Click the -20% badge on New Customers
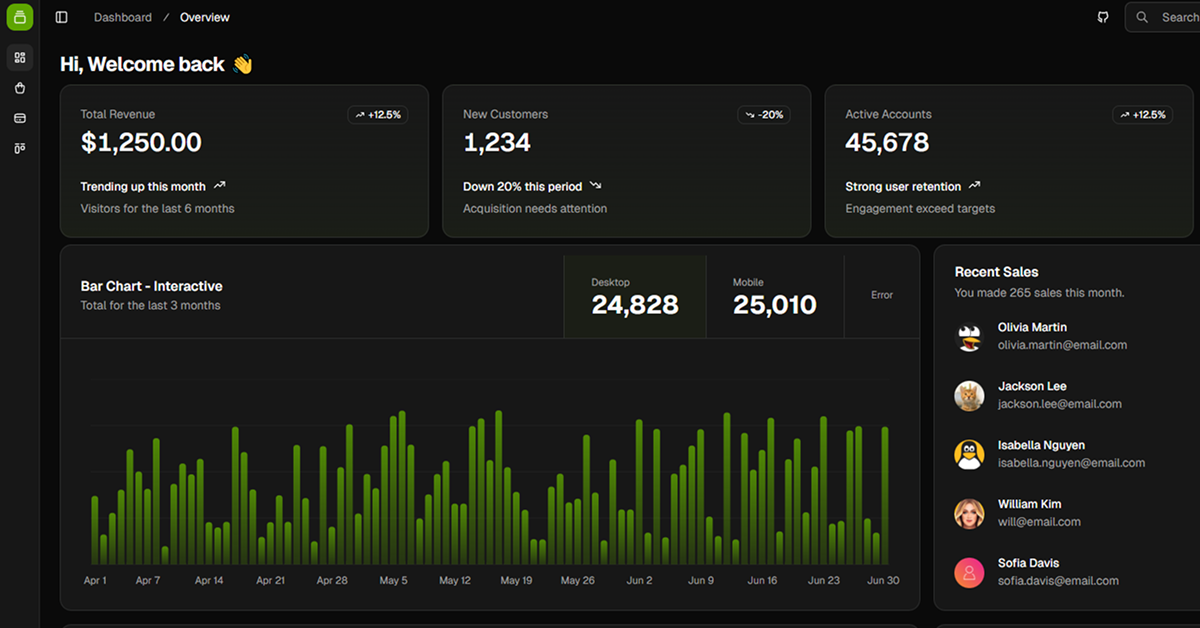This screenshot has width=1200, height=628. (764, 115)
